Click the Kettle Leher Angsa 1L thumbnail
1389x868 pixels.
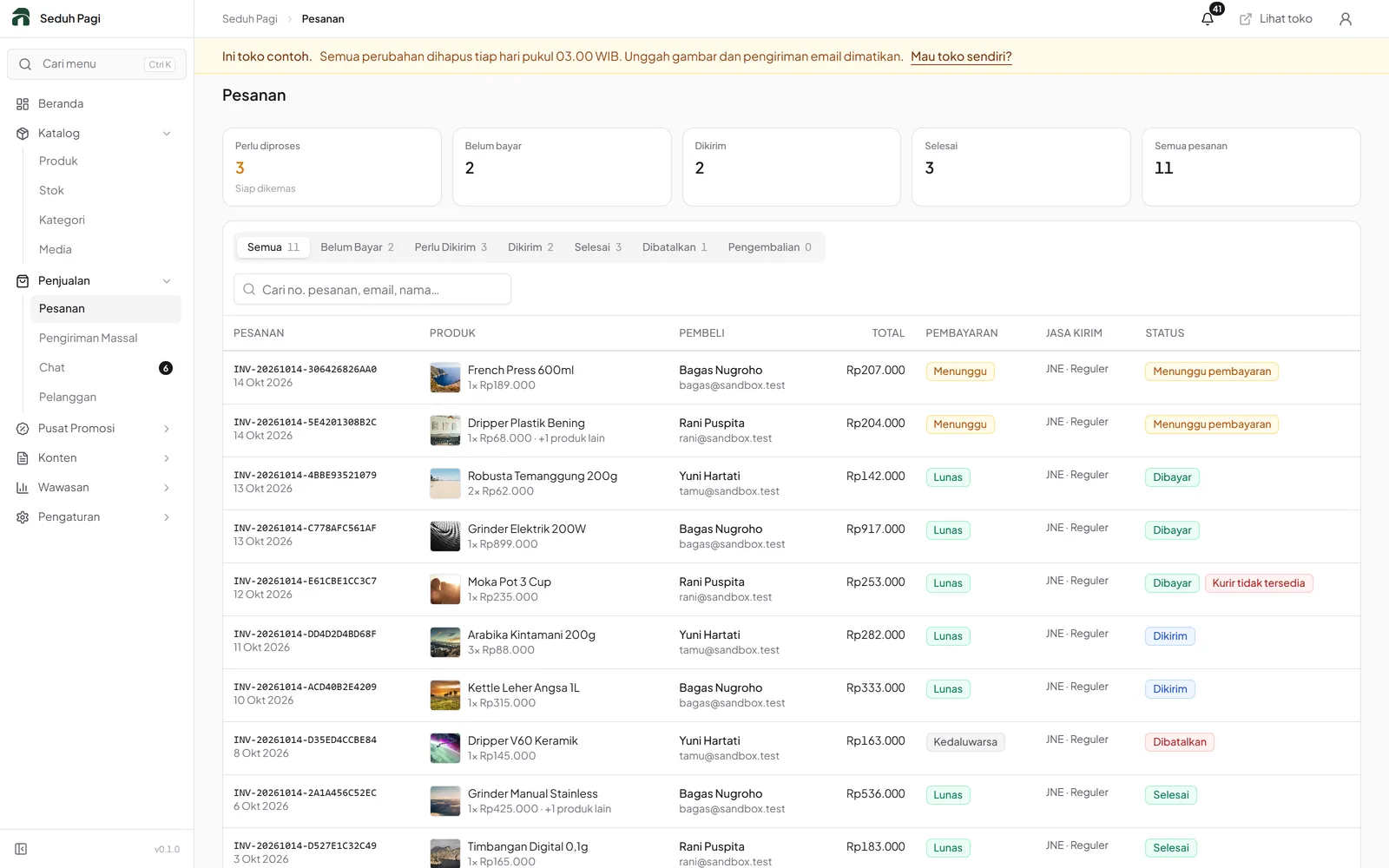pyautogui.click(x=445, y=695)
